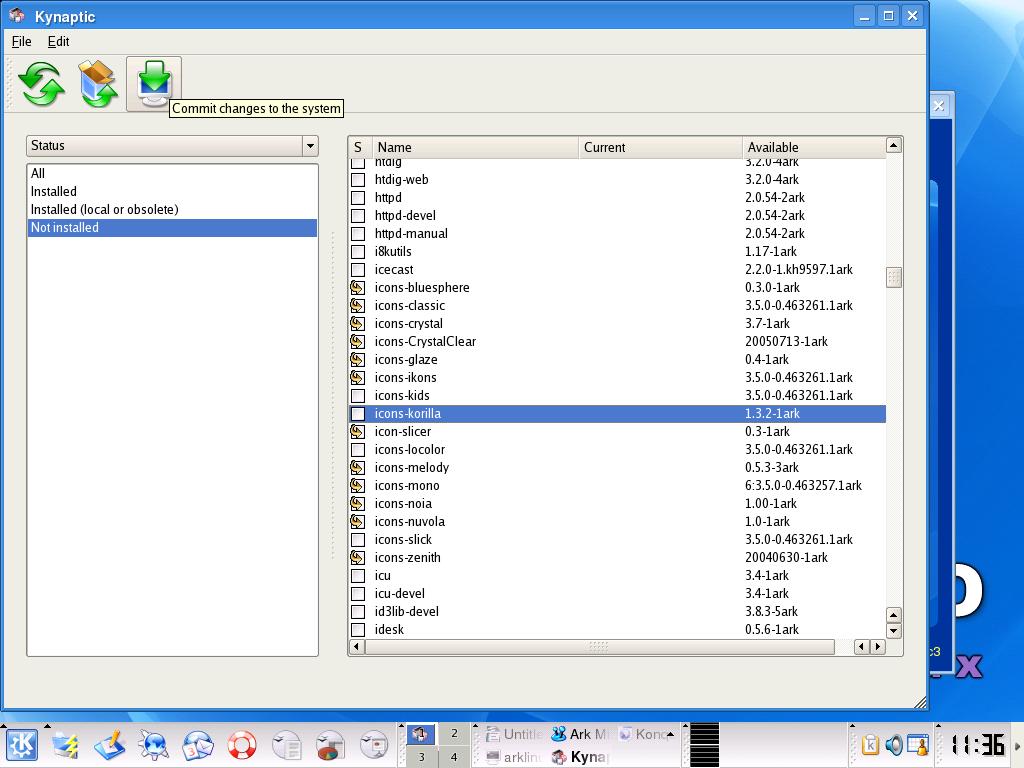Image resolution: width=1024 pixels, height=768 pixels.
Task: Open the pie chart office panel icon
Action: click(330, 745)
